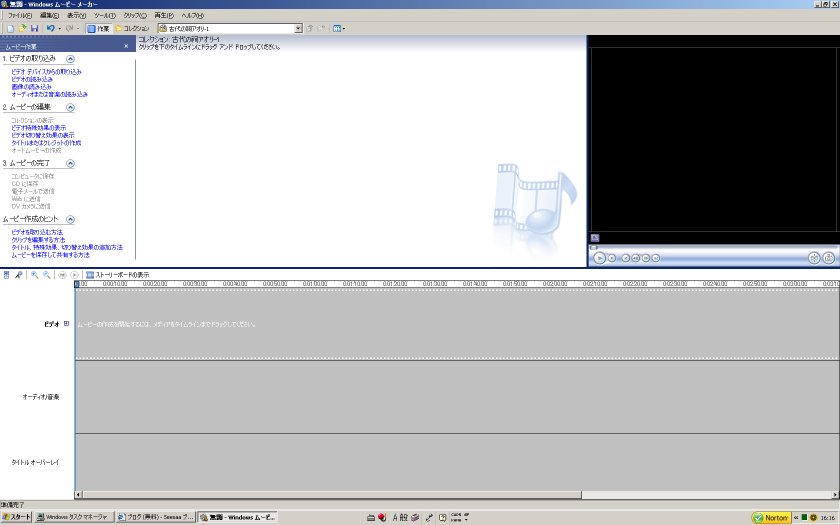Image resolution: width=840 pixels, height=525 pixels.
Task: Save the project via the floppy disk icon
Action: point(35,28)
